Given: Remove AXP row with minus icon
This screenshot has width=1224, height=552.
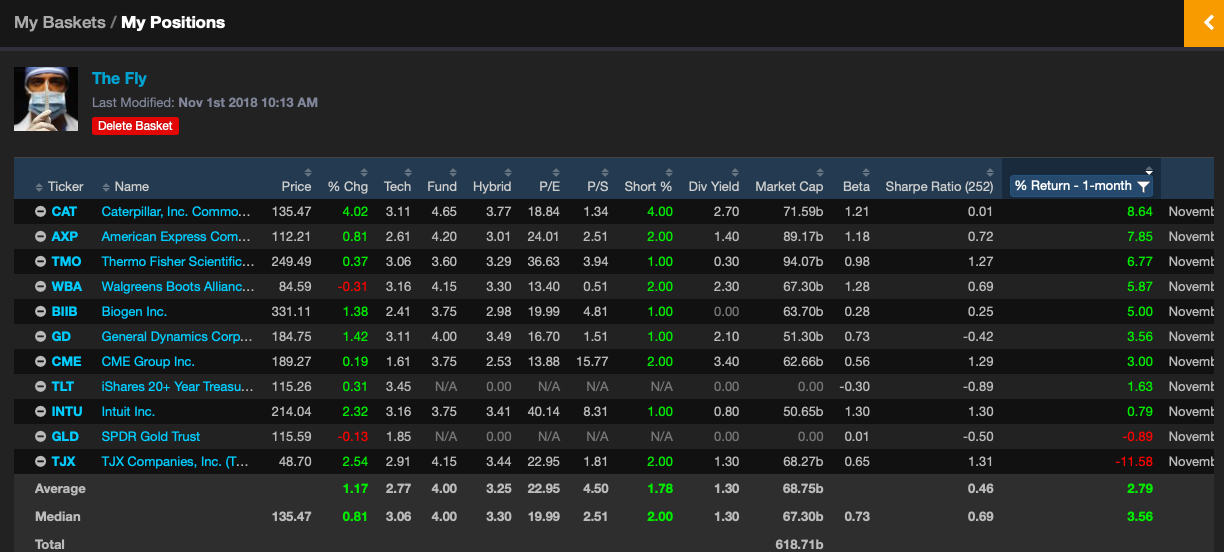Looking at the screenshot, I should pos(40,237).
